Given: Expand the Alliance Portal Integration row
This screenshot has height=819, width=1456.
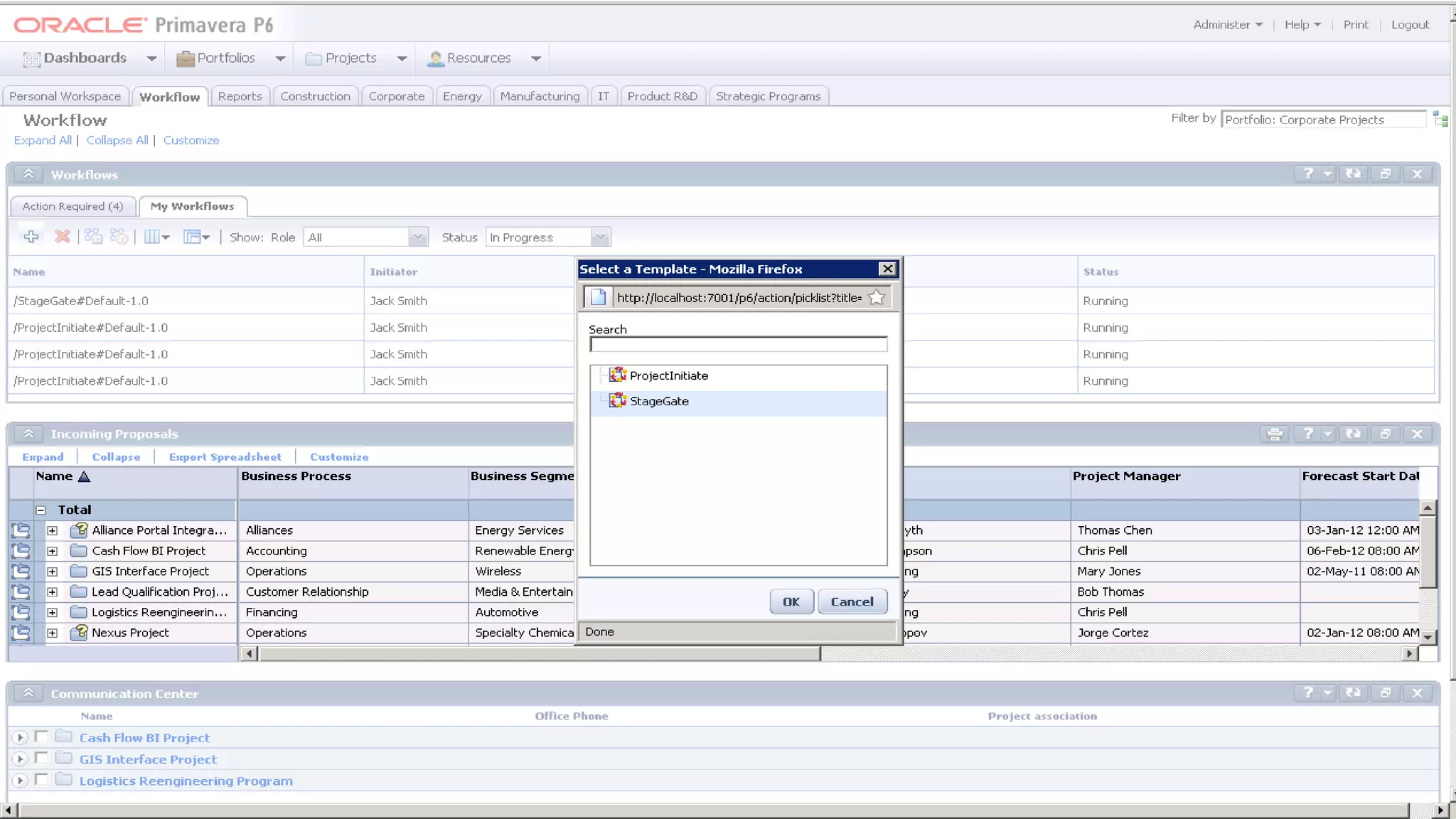Looking at the screenshot, I should (52, 530).
